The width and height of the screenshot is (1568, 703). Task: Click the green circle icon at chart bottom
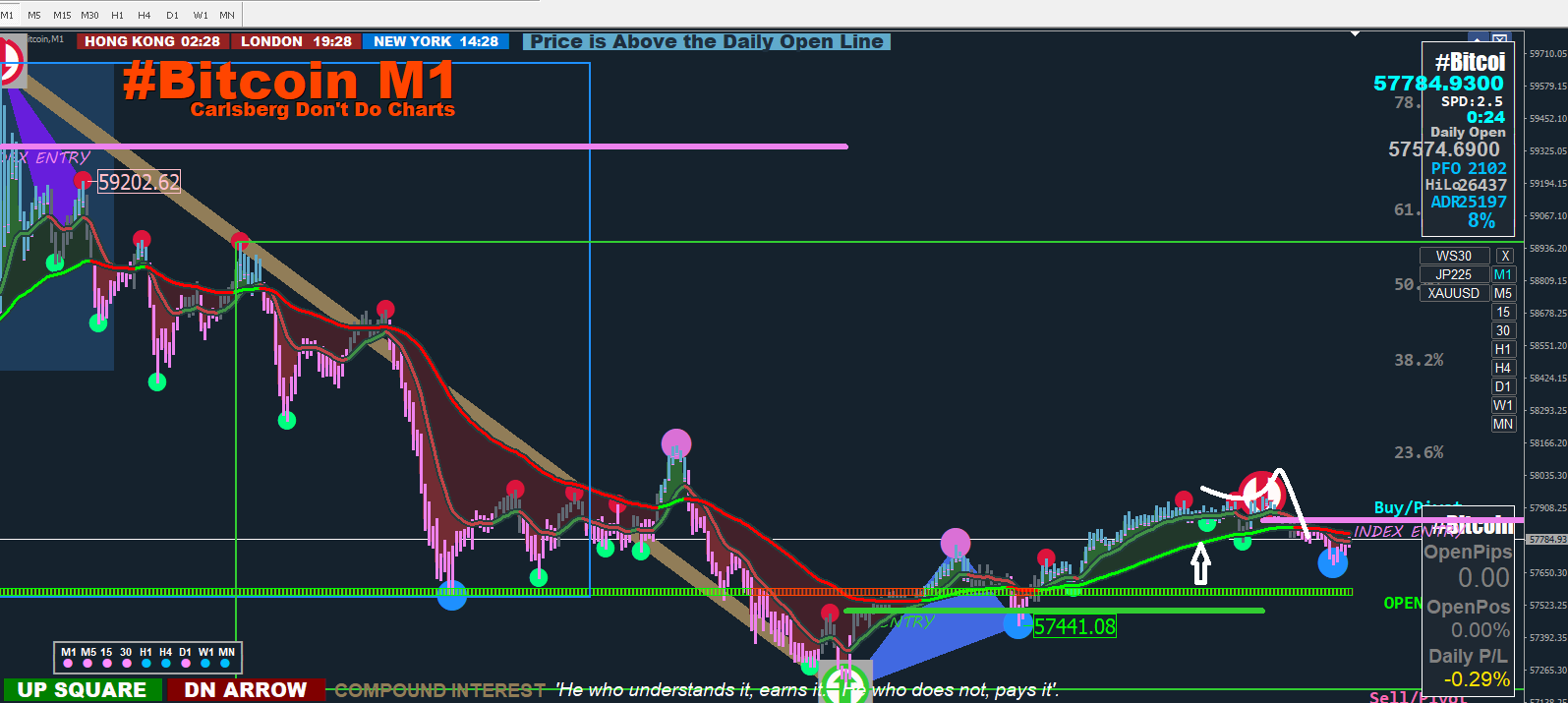(845, 684)
